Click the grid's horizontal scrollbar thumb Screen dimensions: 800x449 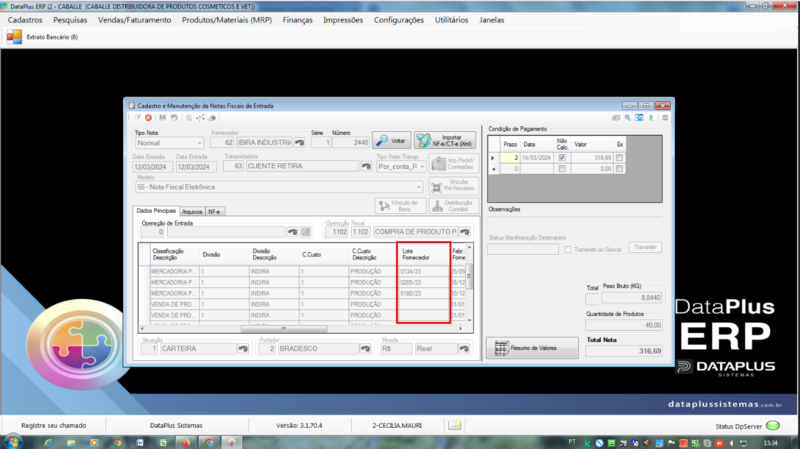284,329
